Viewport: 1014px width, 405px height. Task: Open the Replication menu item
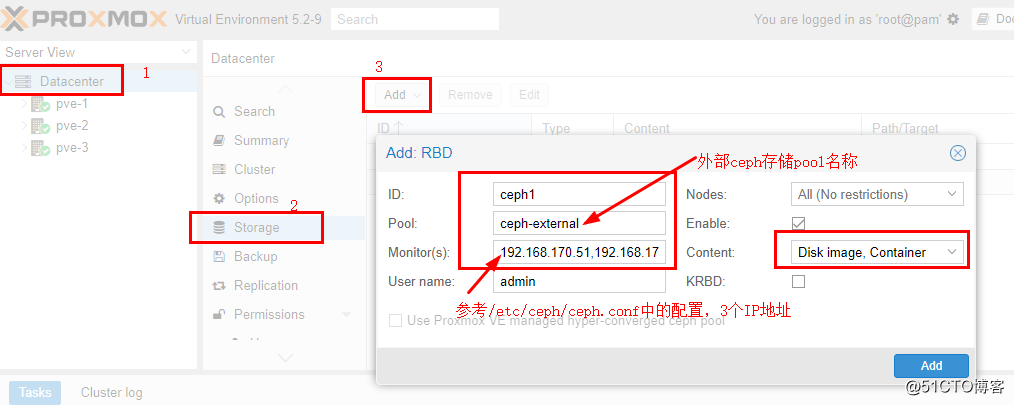click(284, 285)
